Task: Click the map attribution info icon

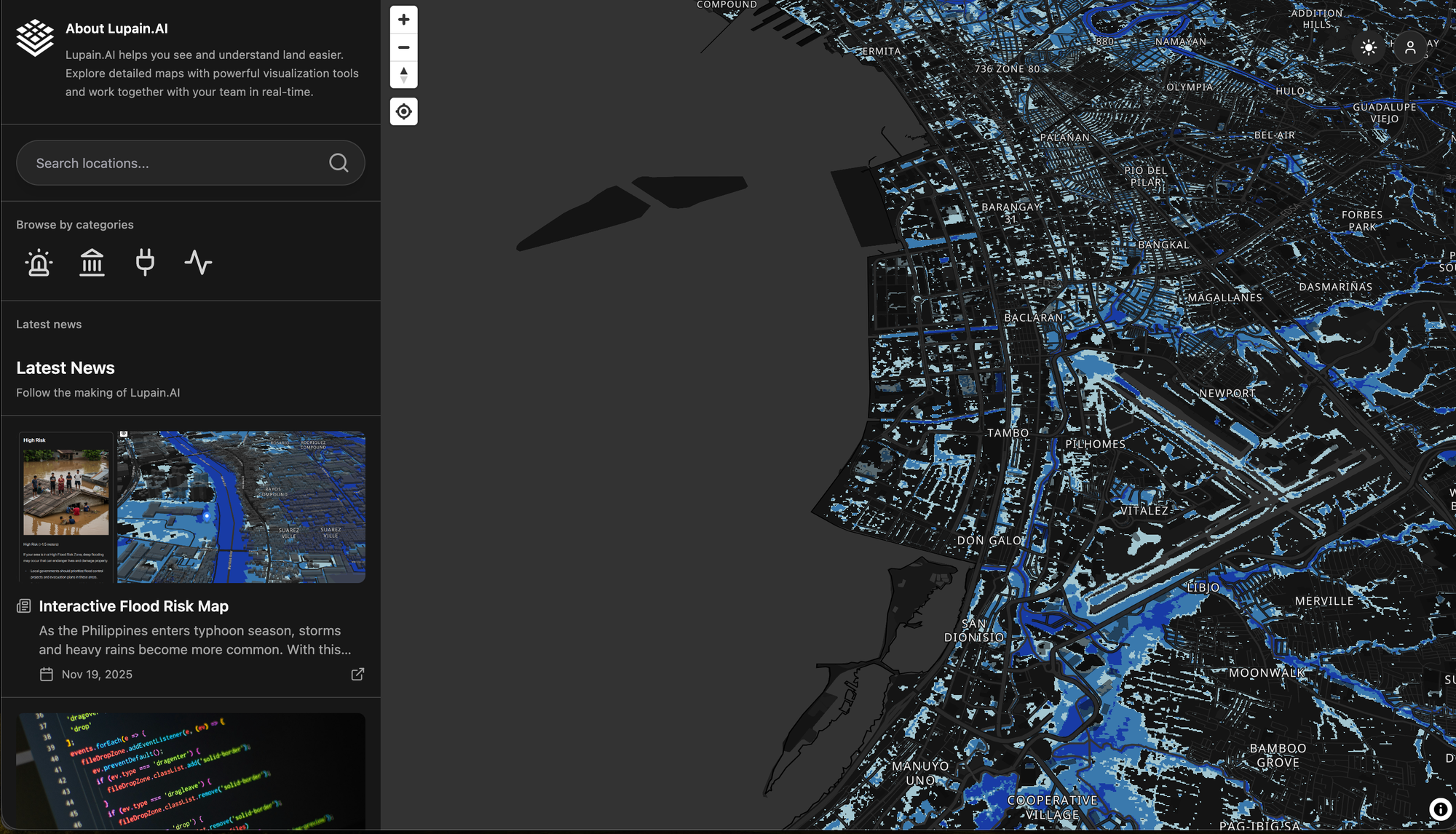Action: pyautogui.click(x=1439, y=809)
